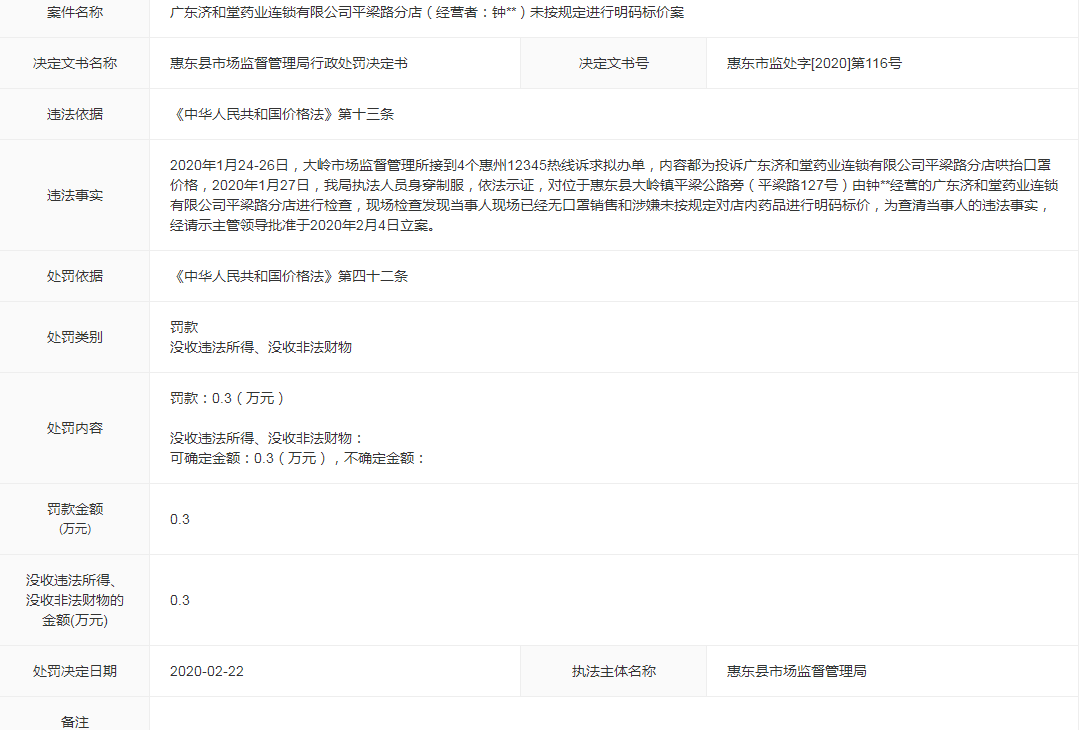Select the 没收违法所得、没收非法财物的金额 label
Image resolution: width=1079 pixels, height=730 pixels.
(x=74, y=600)
